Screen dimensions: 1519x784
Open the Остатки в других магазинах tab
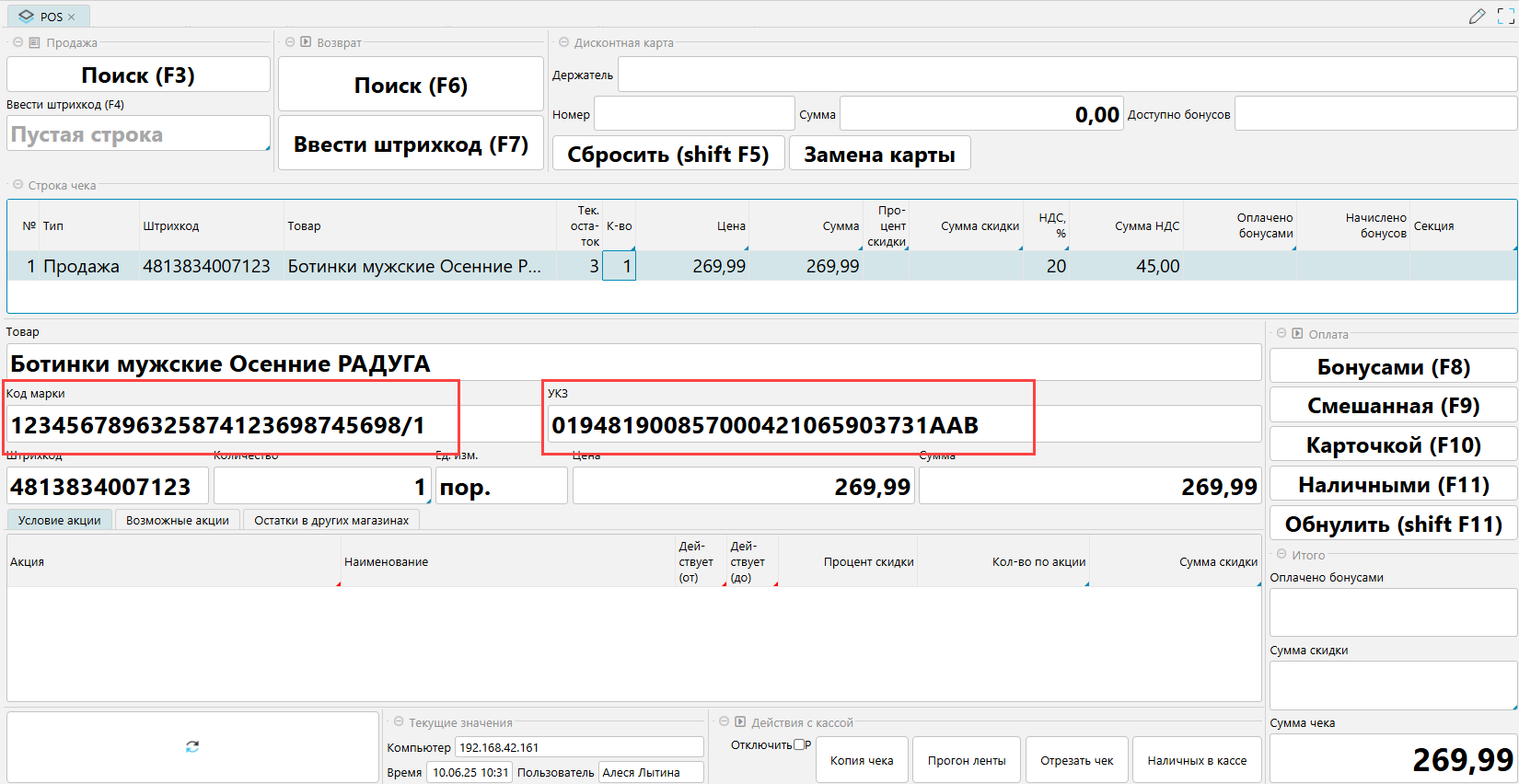tap(331, 520)
